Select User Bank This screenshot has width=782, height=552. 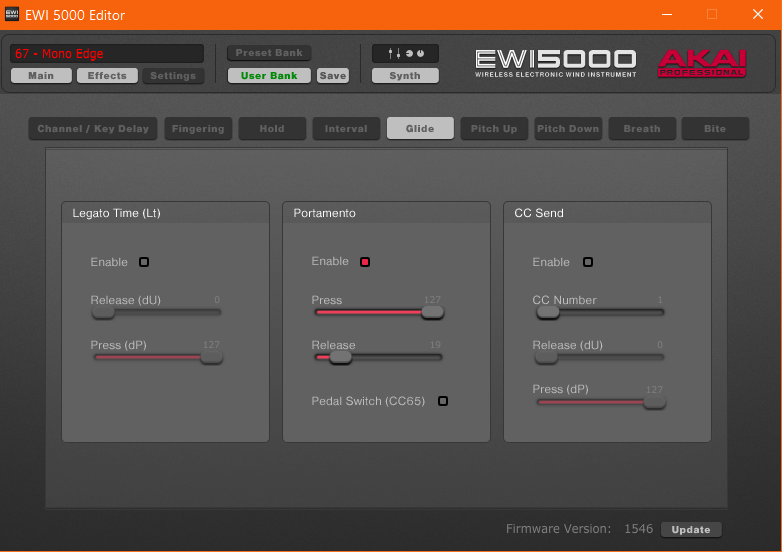tap(269, 76)
